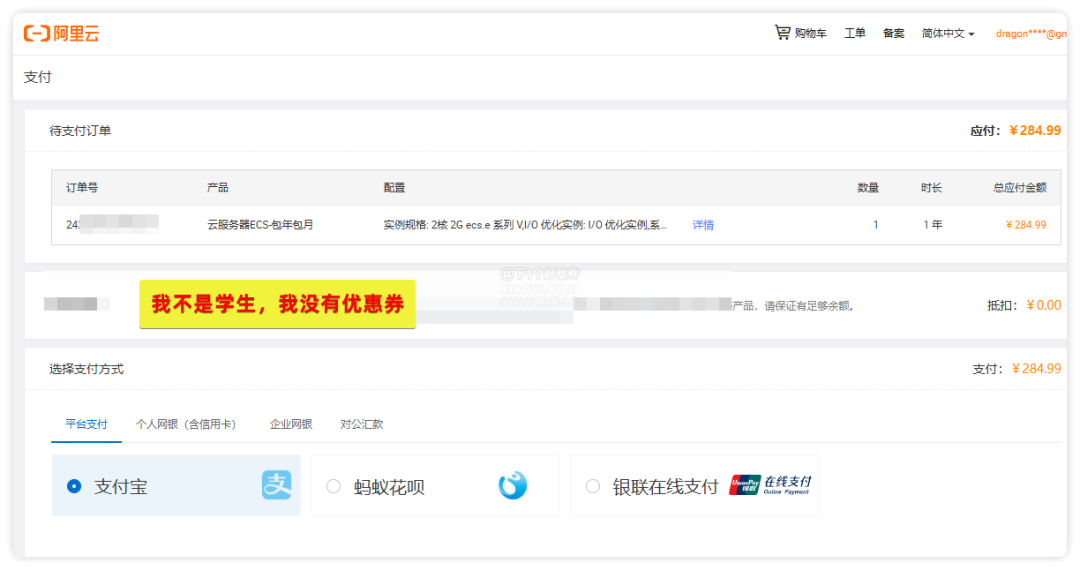1080x570 pixels.
Task: Click the order number cell starting 24
Action: pos(112,224)
